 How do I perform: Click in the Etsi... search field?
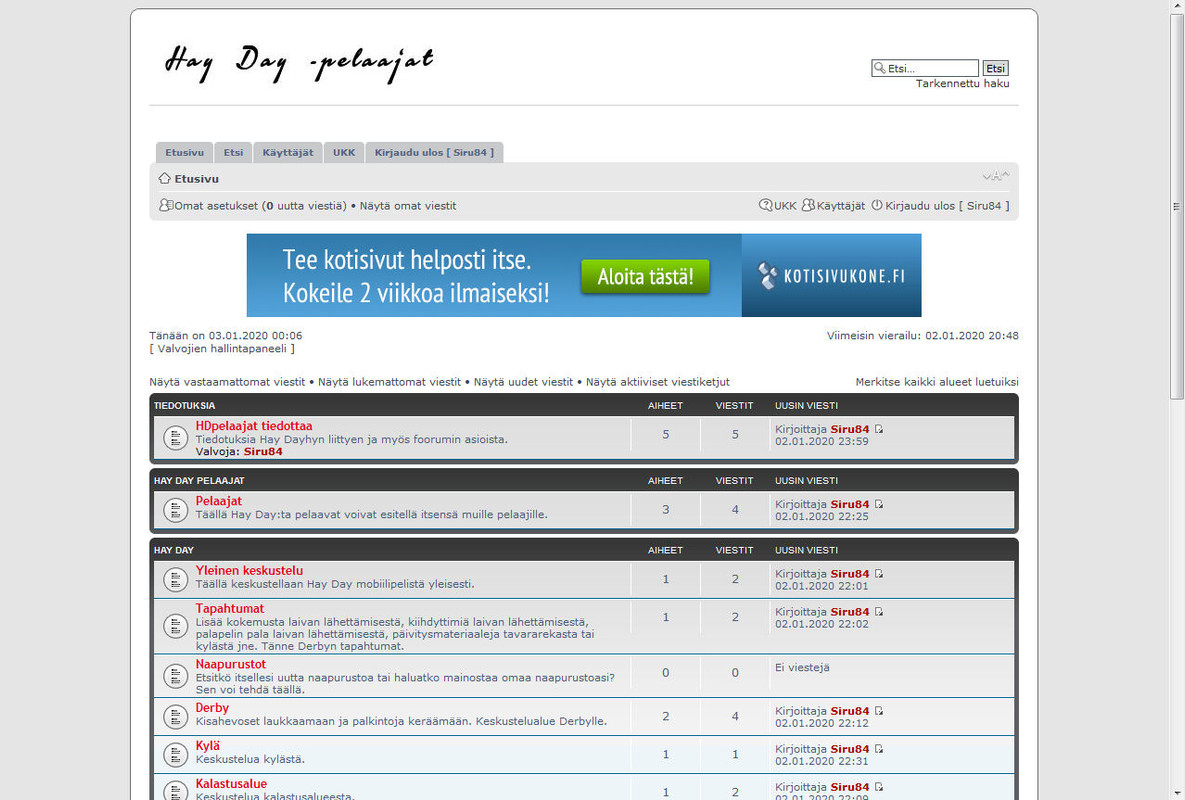(925, 68)
